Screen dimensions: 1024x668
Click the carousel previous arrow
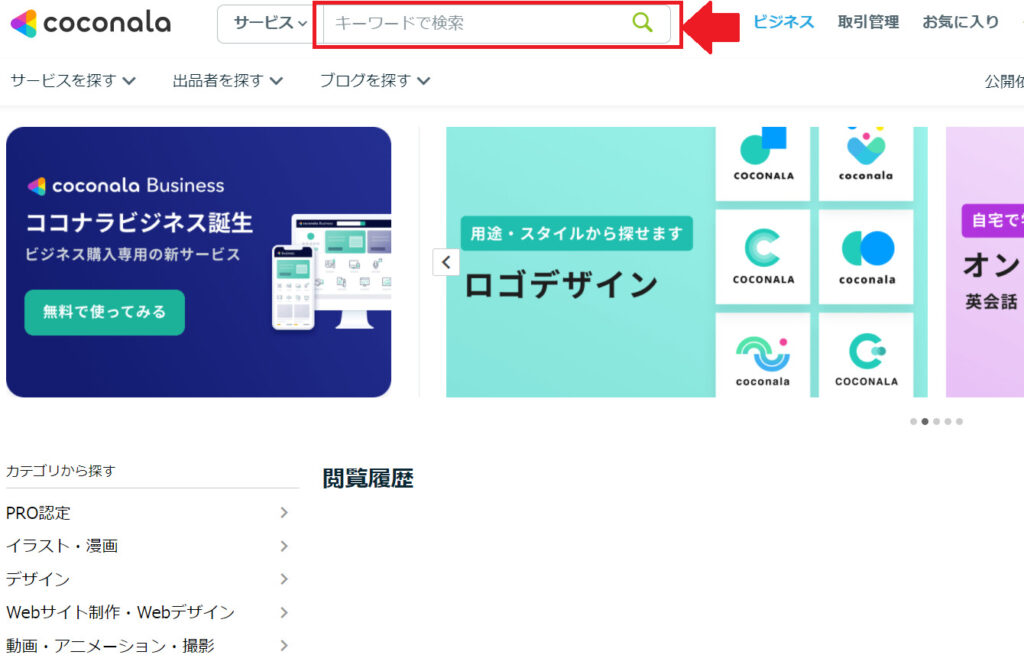(446, 262)
